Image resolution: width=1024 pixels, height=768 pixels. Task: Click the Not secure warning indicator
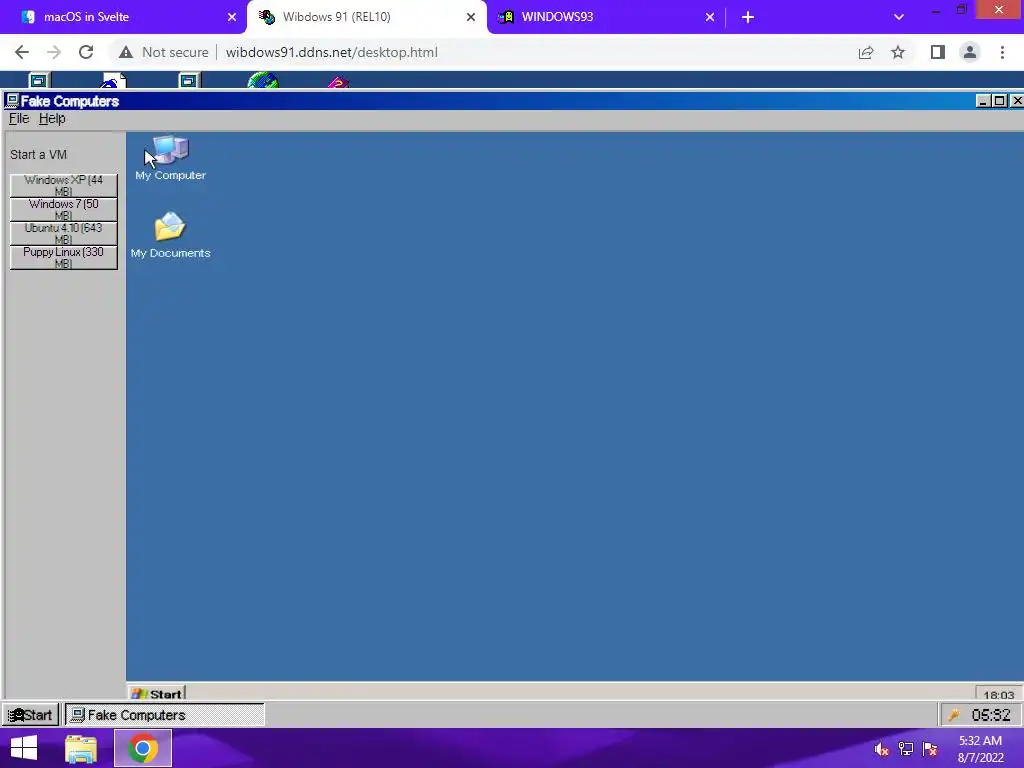[x=163, y=52]
